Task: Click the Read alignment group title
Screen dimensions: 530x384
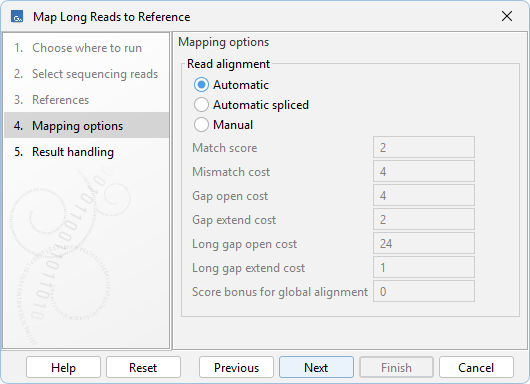Action: tap(228, 64)
